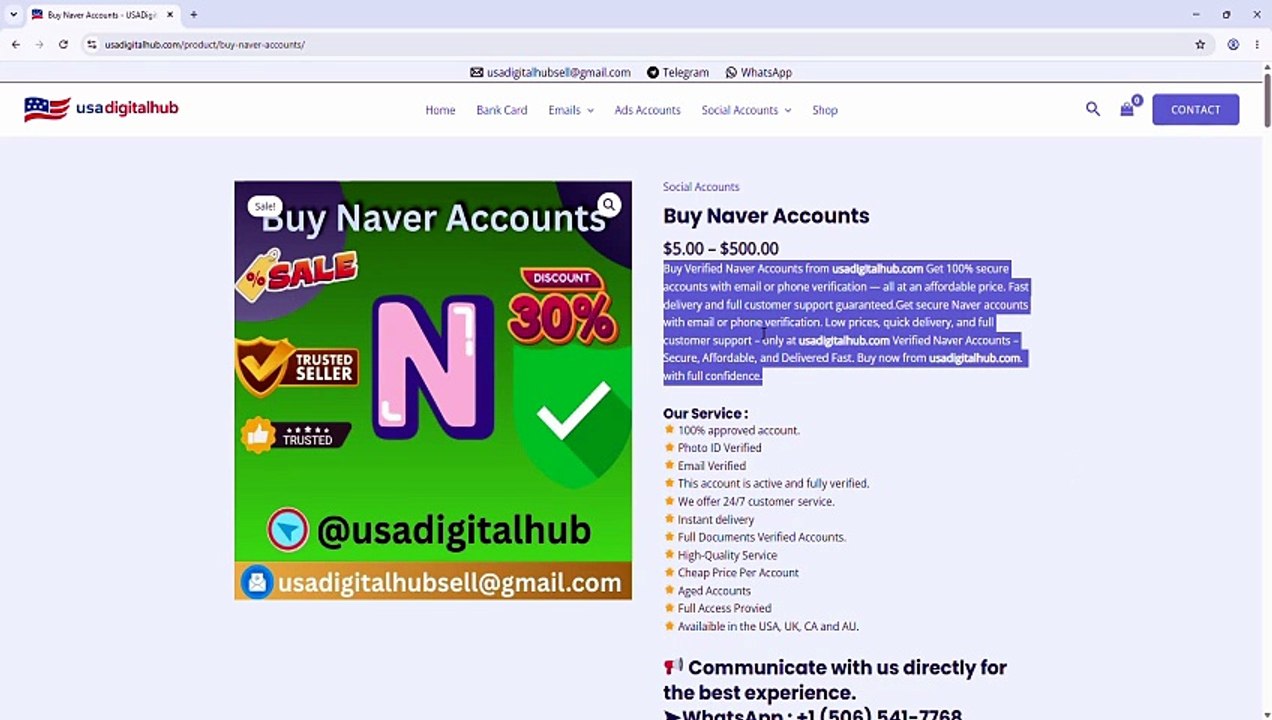Viewport: 1272px width, 720px height.
Task: Click 'Full Access Provied' list item
Action: (x=724, y=608)
